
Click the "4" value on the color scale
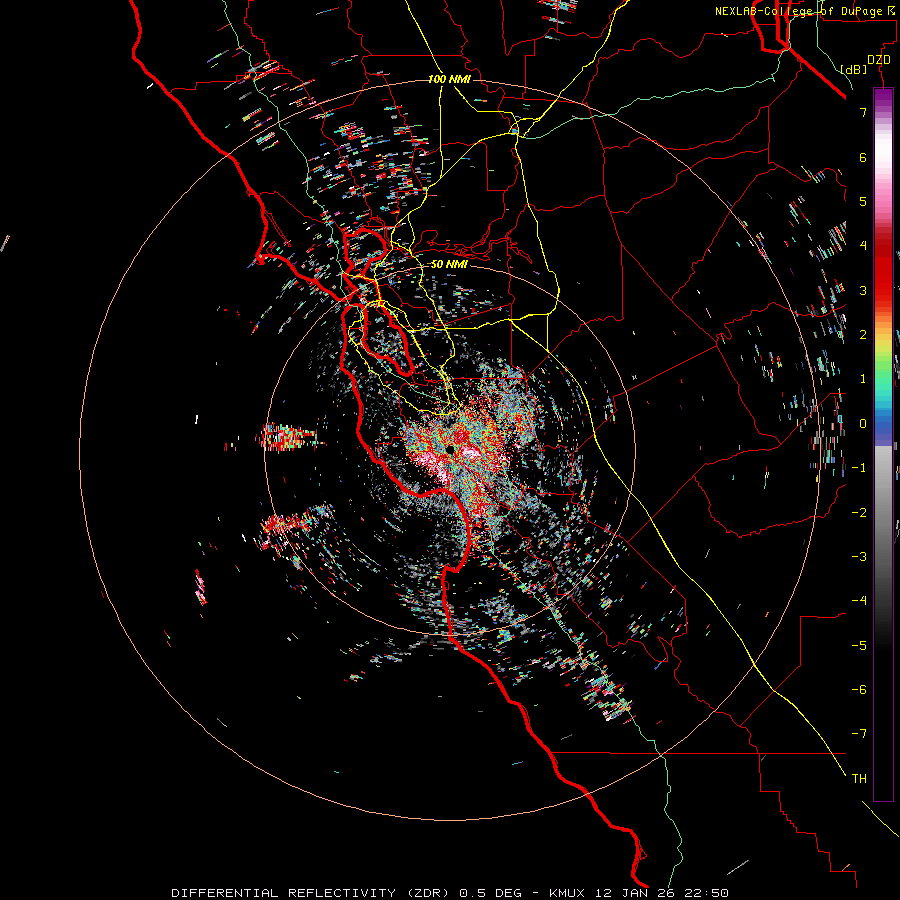[x=863, y=246]
